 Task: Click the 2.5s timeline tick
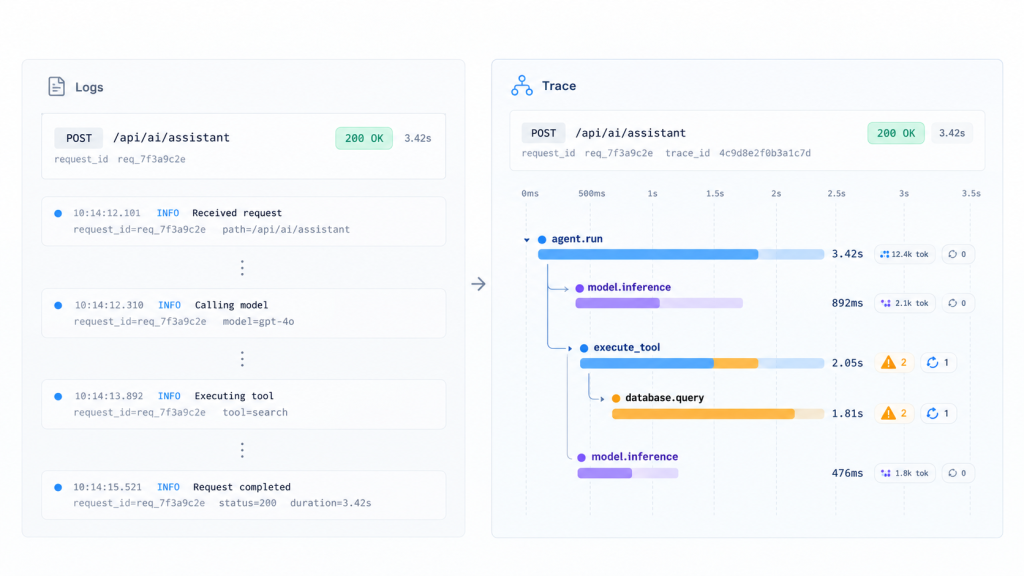pyautogui.click(x=837, y=193)
